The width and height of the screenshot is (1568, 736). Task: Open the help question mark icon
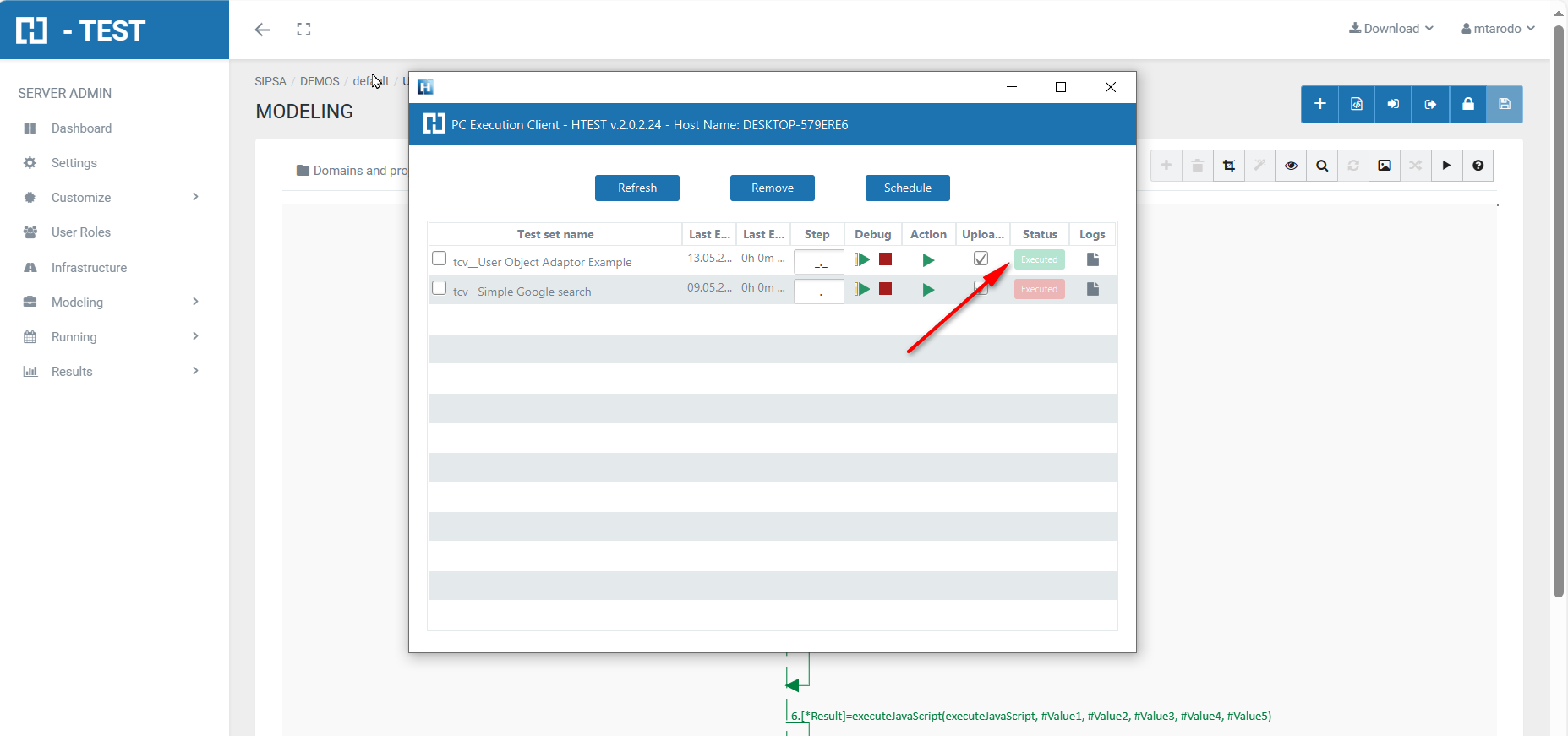click(1478, 166)
